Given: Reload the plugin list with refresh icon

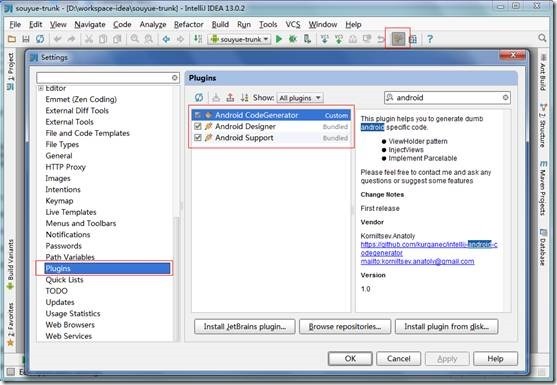Looking at the screenshot, I should pyautogui.click(x=199, y=97).
